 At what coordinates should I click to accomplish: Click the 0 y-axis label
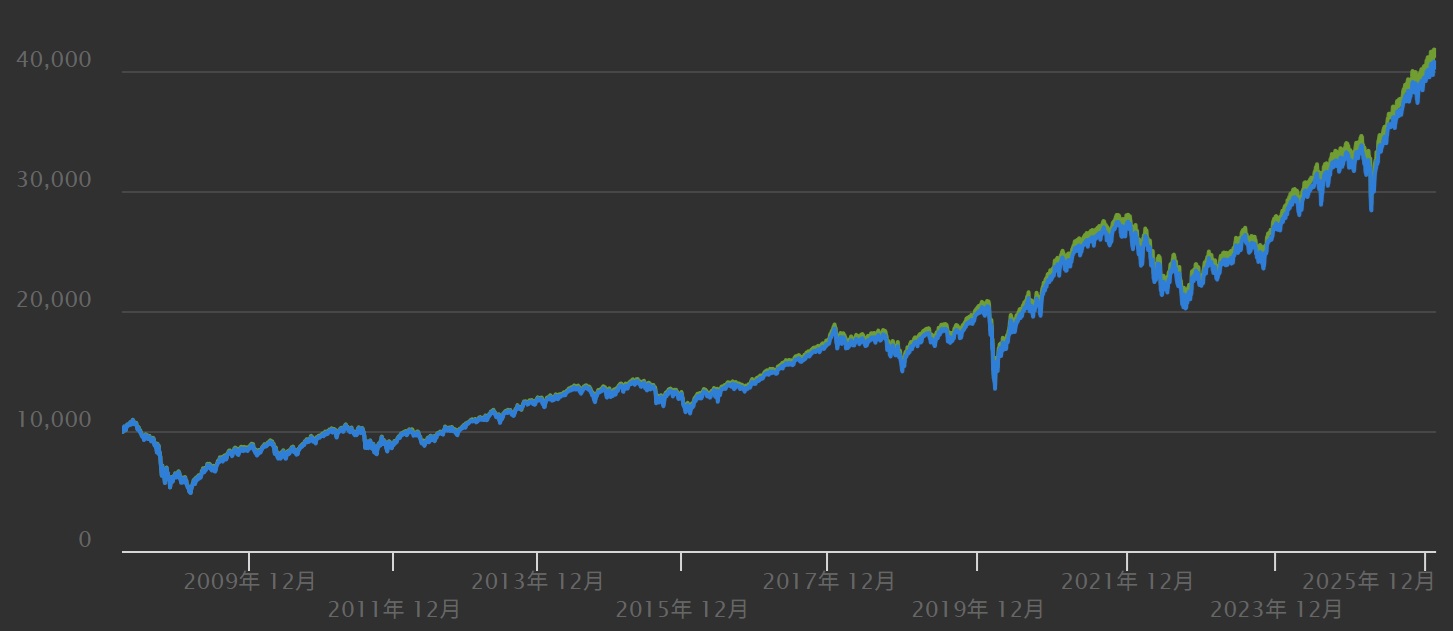[x=85, y=541]
